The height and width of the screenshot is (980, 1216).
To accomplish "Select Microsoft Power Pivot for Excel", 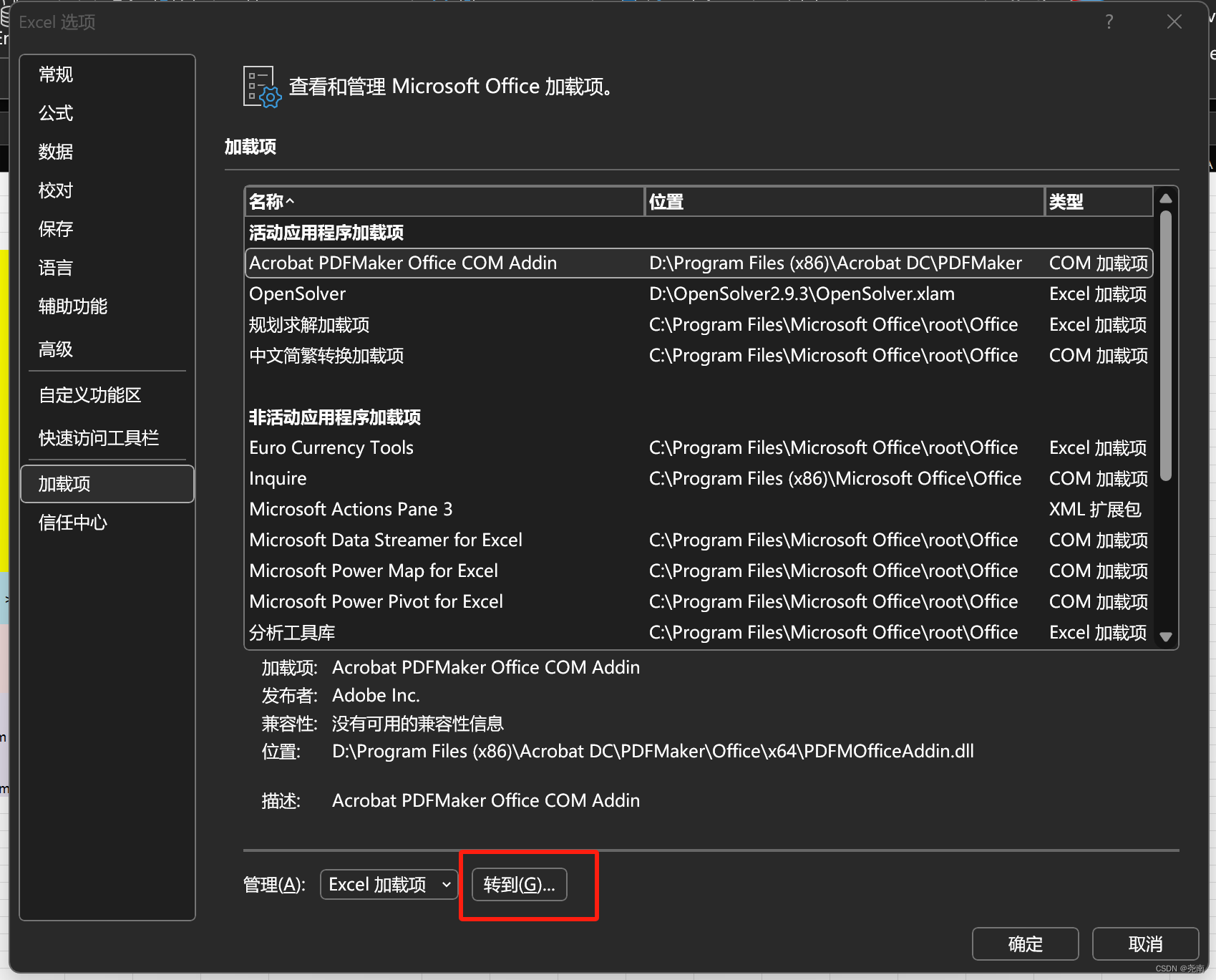I will coord(376,601).
